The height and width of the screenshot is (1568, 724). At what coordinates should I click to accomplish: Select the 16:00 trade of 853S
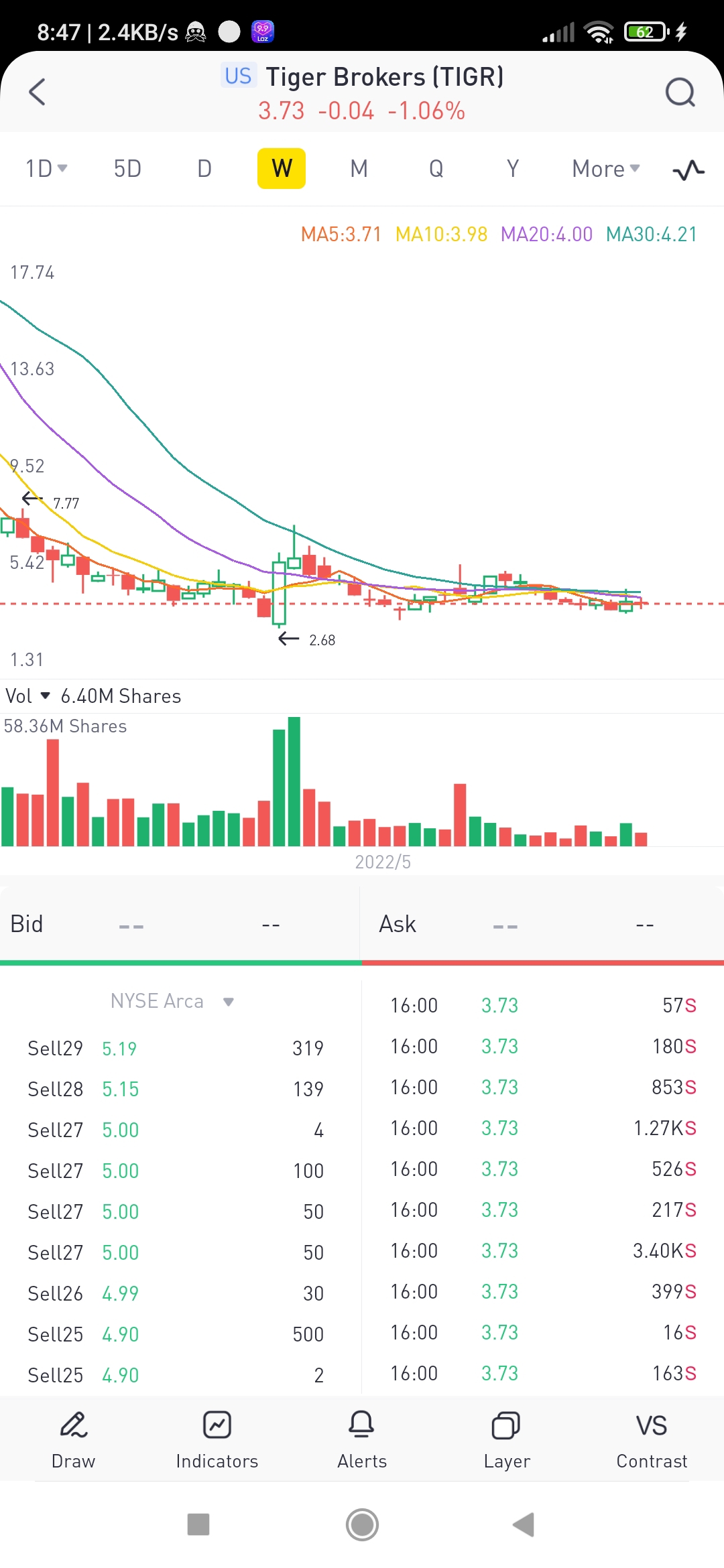(x=543, y=1087)
